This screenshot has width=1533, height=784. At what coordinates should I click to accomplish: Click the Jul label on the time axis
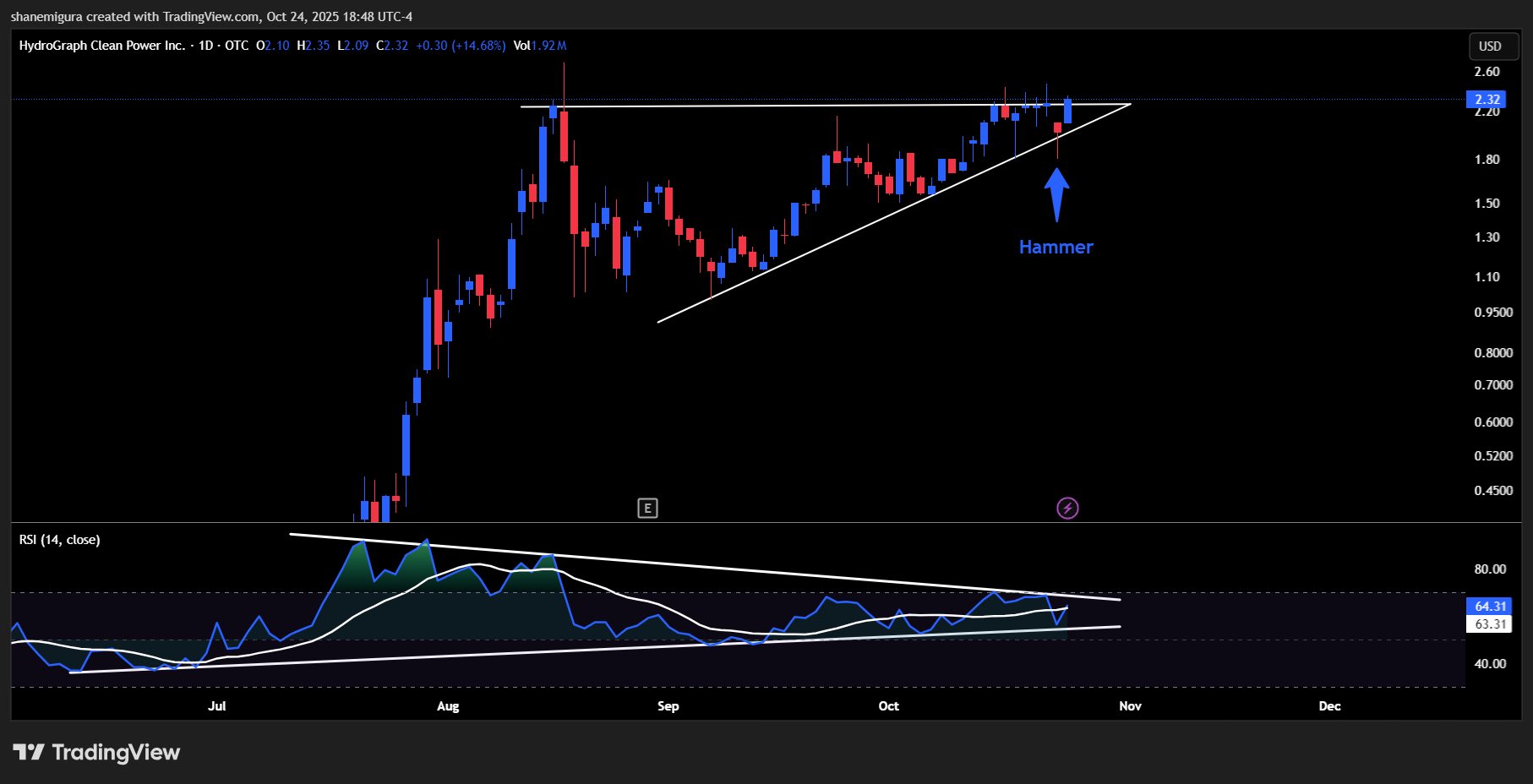(217, 706)
